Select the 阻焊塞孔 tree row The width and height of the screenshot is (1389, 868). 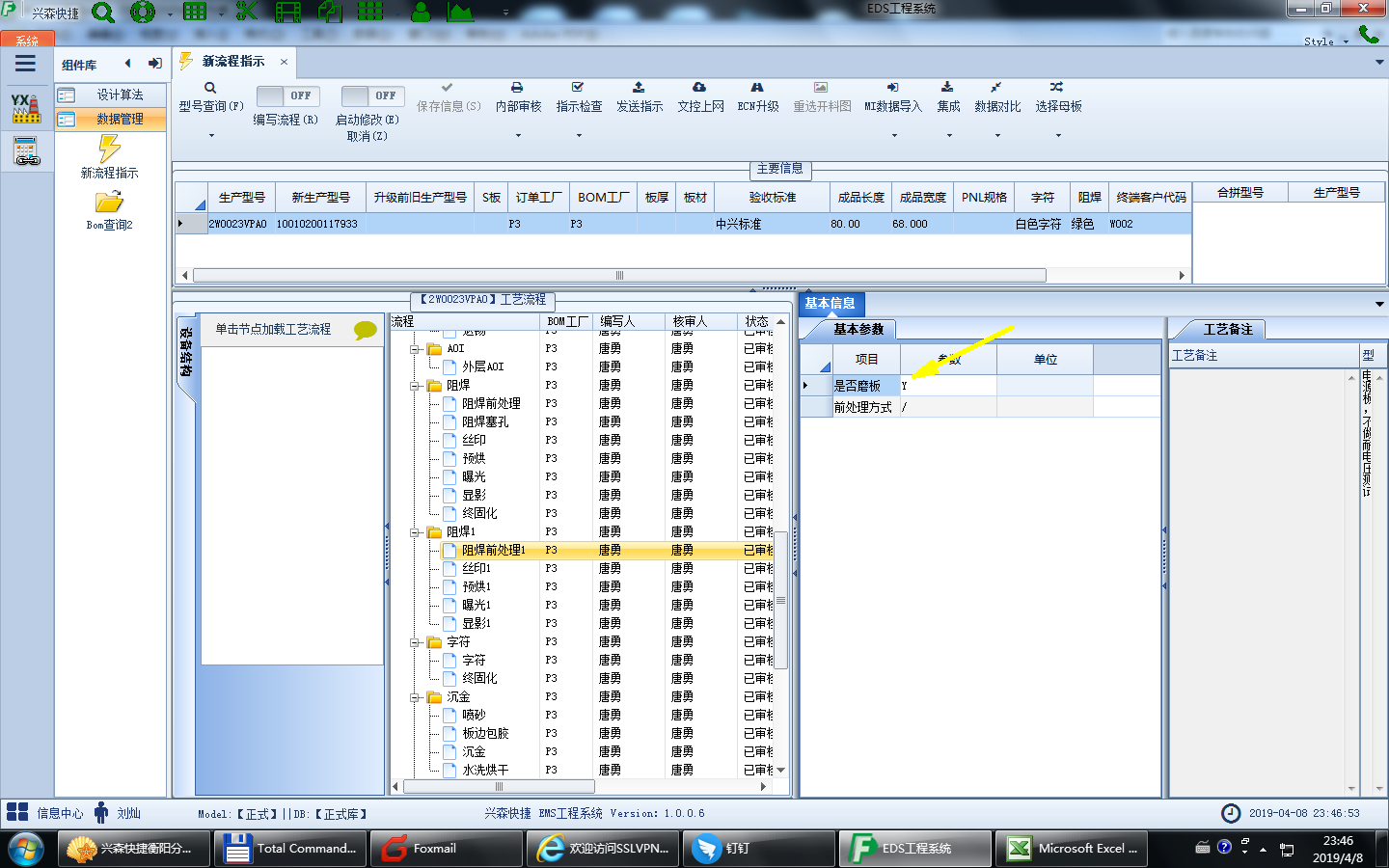click(x=484, y=422)
